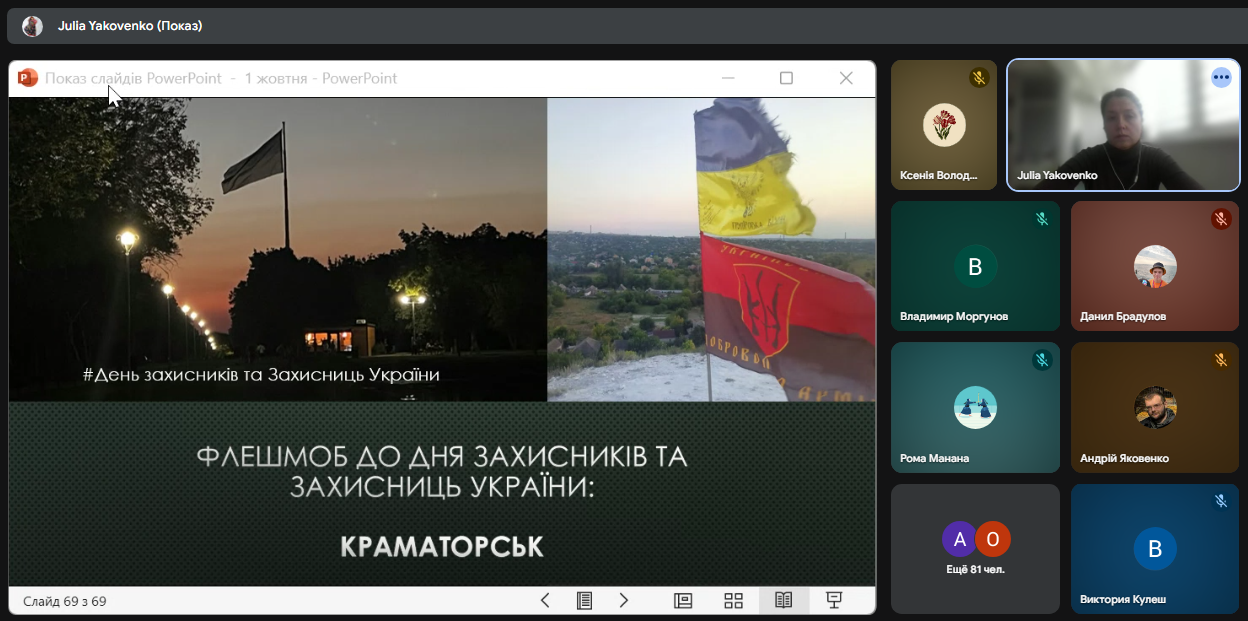Open three-dot options on Julia Yakovenko tile

click(1221, 77)
